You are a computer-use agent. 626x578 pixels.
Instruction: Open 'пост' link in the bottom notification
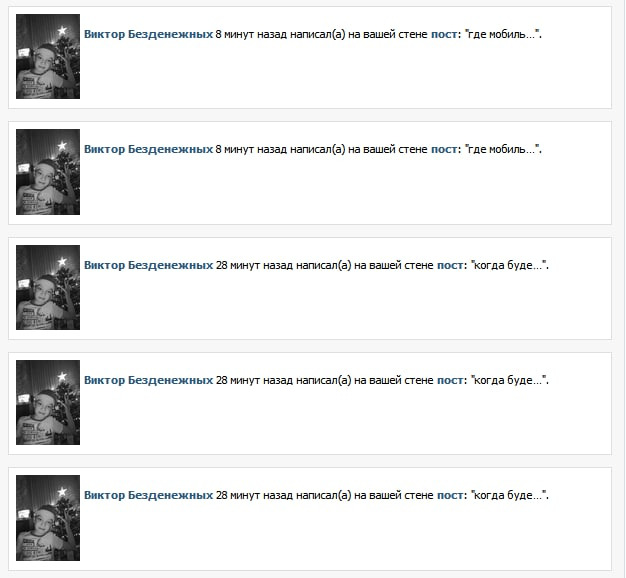tap(450, 495)
